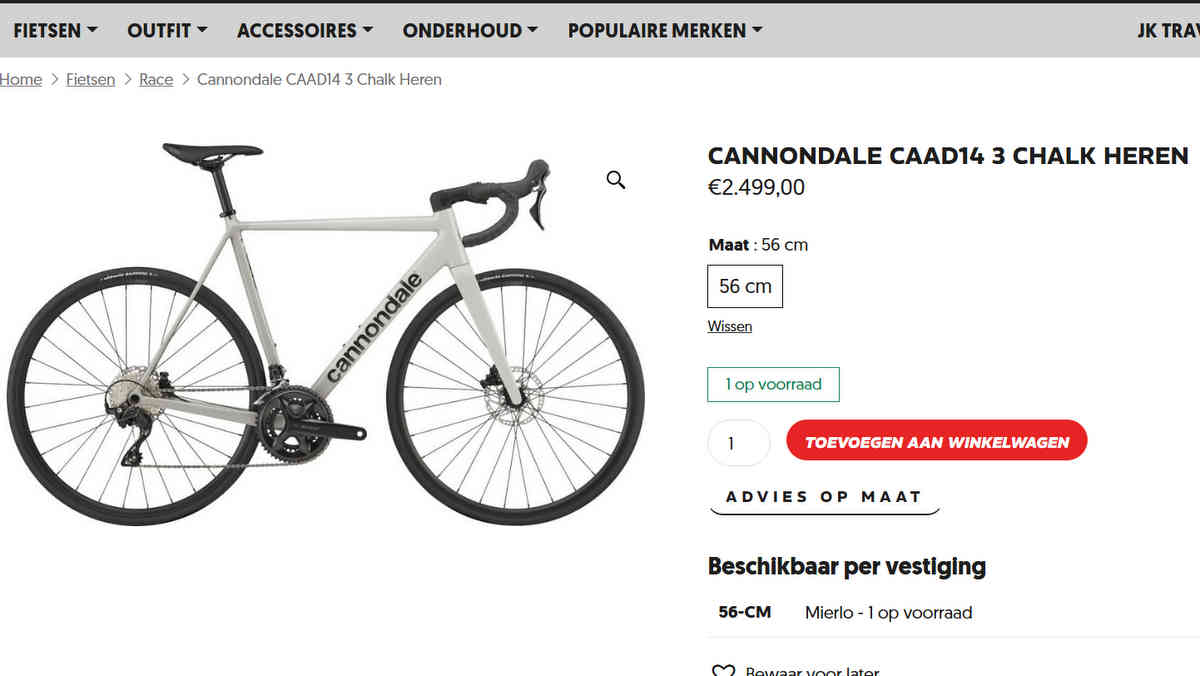Open the Populaire Merken menu
Screen dimensions: 1200x676
tap(665, 31)
